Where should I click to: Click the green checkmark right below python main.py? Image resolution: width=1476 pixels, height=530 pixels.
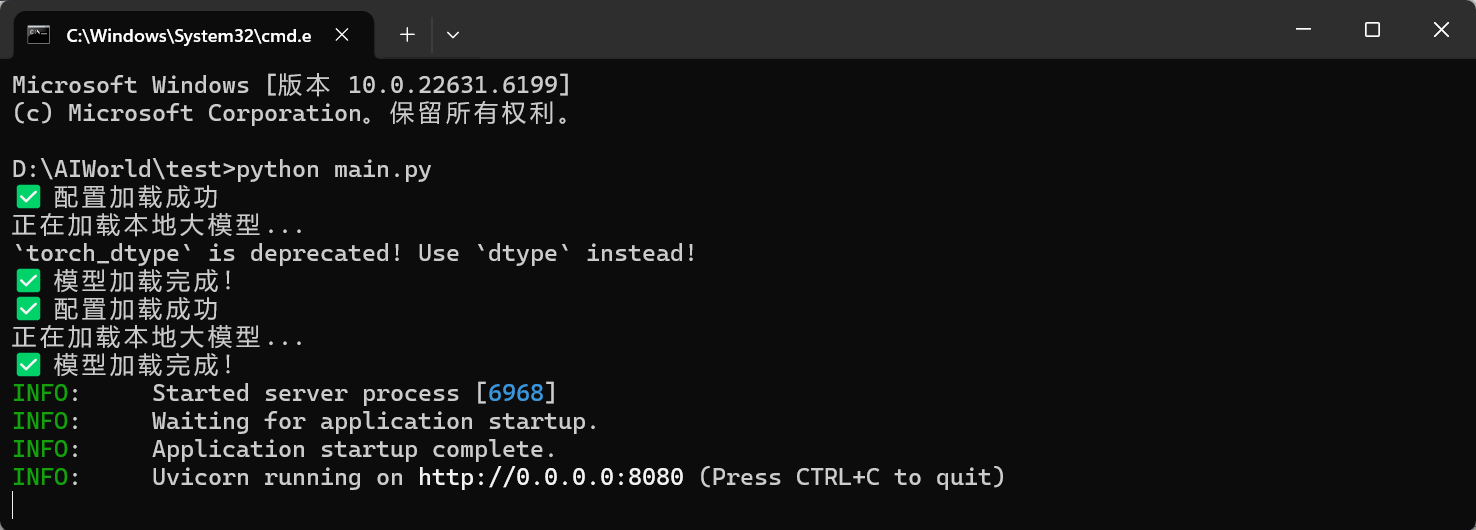pyautogui.click(x=28, y=197)
